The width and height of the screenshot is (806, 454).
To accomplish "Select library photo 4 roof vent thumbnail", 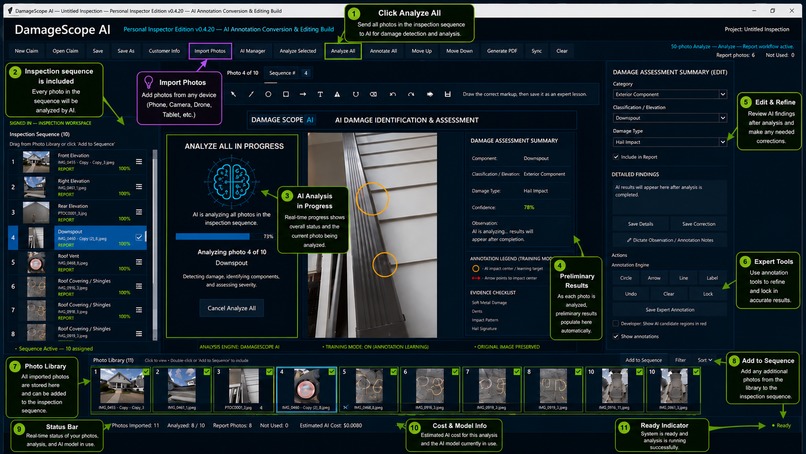I will click(306, 387).
